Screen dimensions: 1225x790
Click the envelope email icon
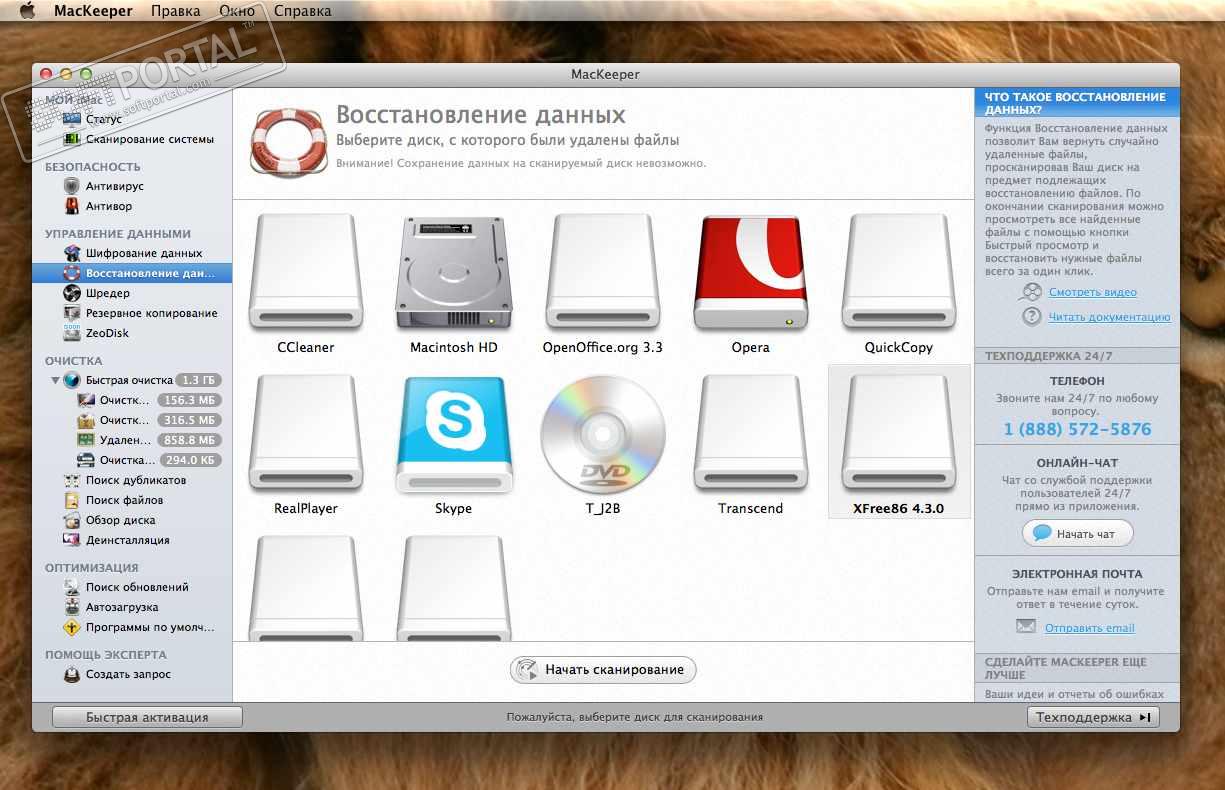coord(1026,627)
